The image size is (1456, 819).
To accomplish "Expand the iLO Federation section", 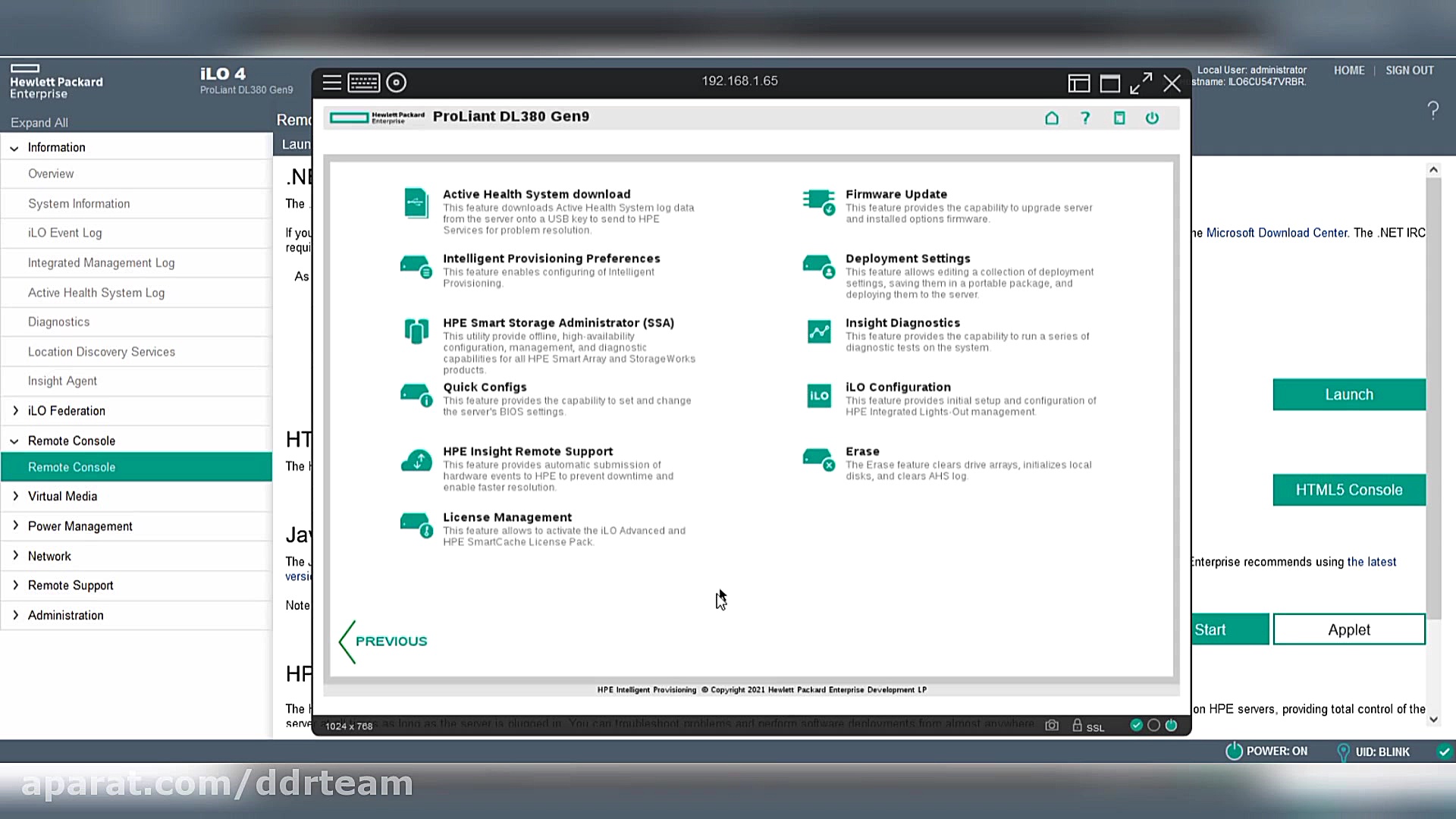I will click(14, 411).
